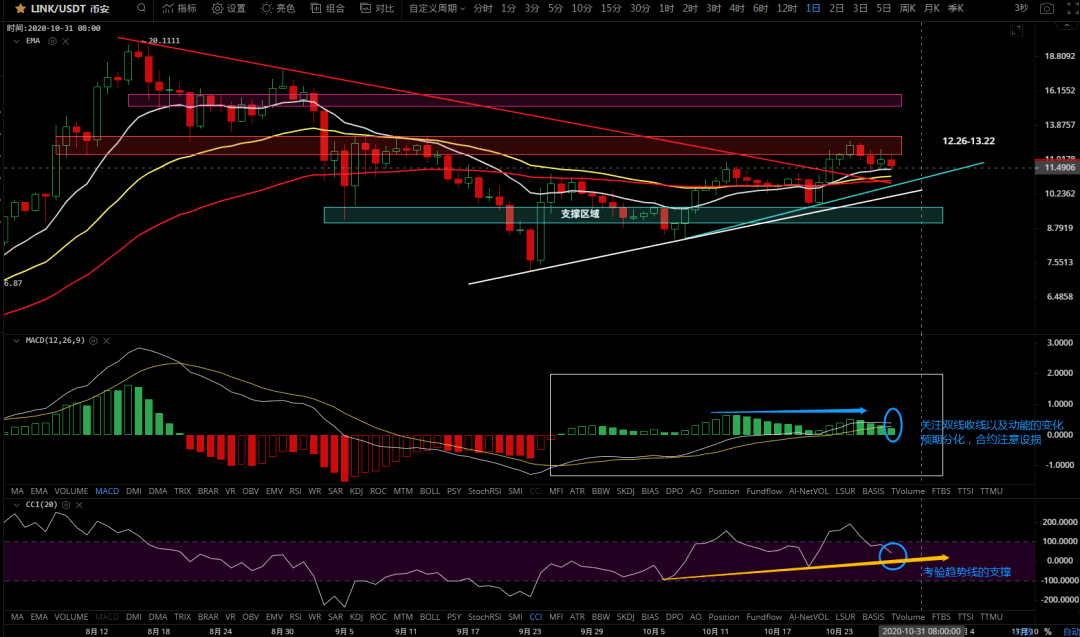Toggle 自动 auto scale at bottom right
Screen dimensions: 1080x637
click(1071, 631)
